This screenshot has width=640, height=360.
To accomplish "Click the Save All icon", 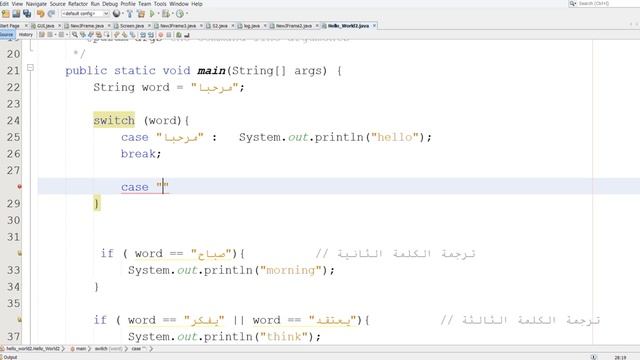I will coord(27,13).
